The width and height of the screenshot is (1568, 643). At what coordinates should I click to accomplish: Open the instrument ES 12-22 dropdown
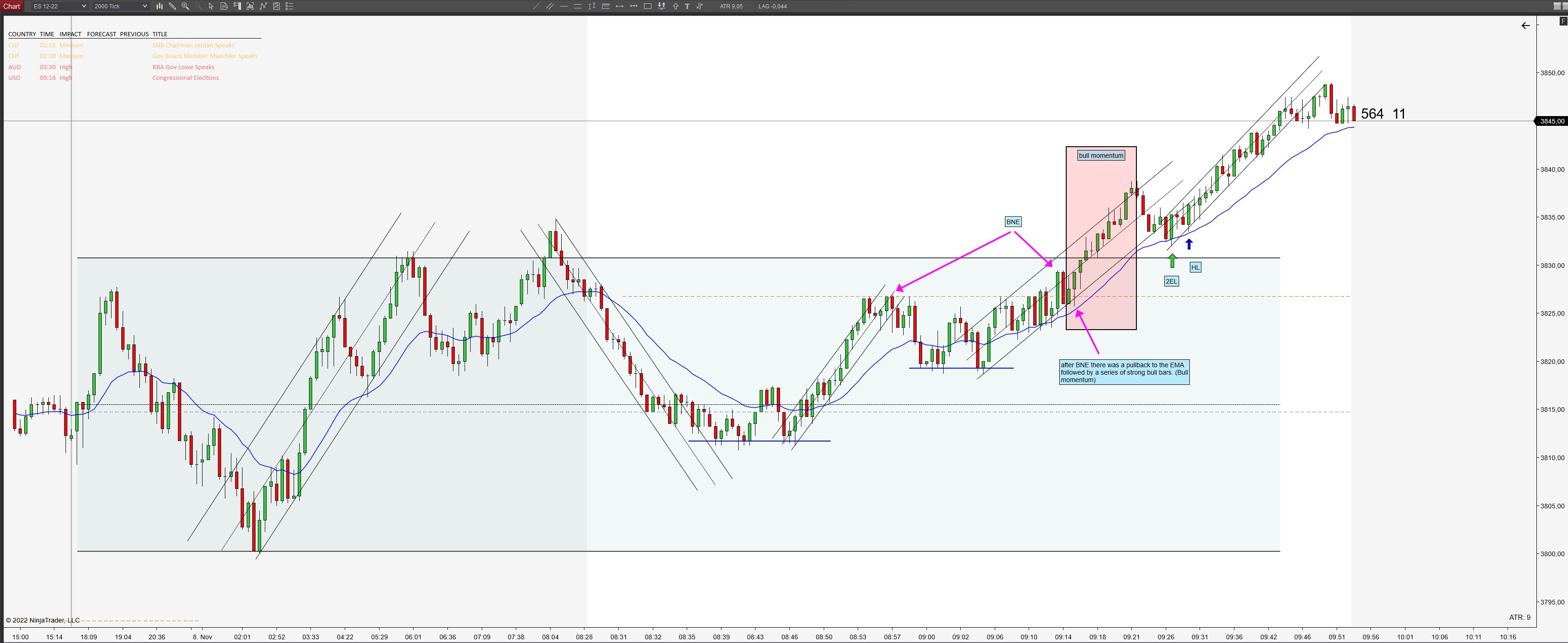[x=59, y=6]
